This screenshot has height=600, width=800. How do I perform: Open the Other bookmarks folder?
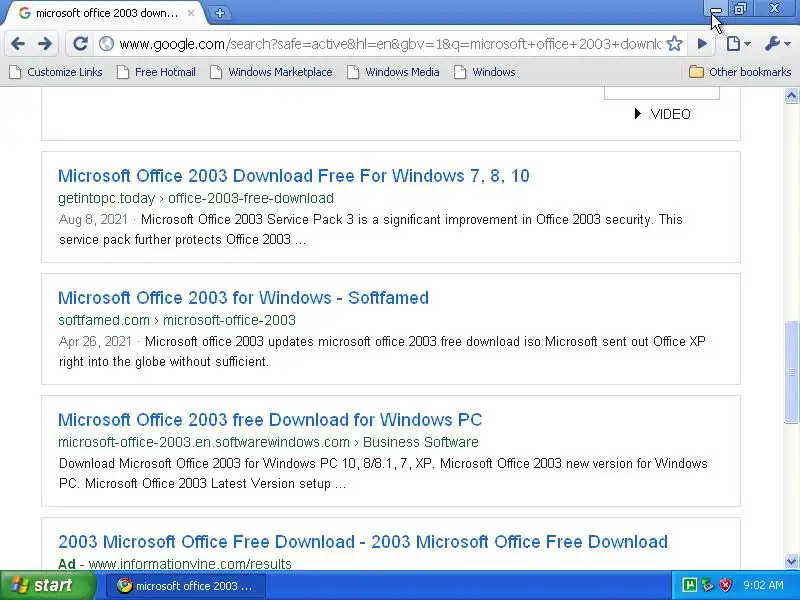[740, 72]
